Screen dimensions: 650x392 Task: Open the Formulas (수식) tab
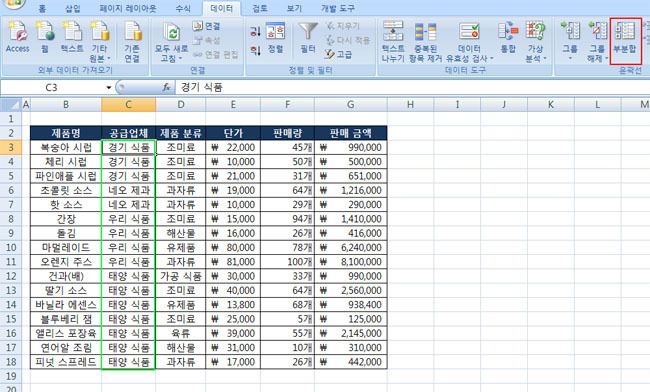tap(183, 8)
